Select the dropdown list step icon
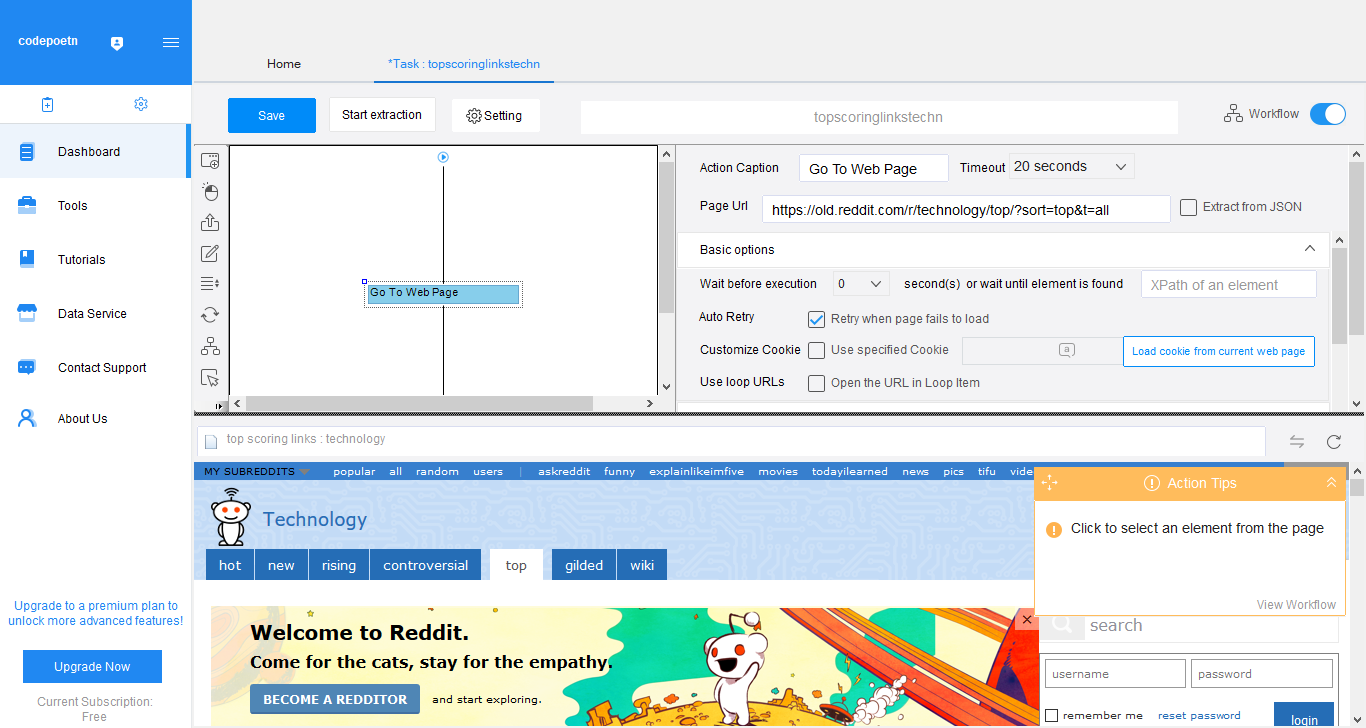This screenshot has height=728, width=1366. pos(210,284)
